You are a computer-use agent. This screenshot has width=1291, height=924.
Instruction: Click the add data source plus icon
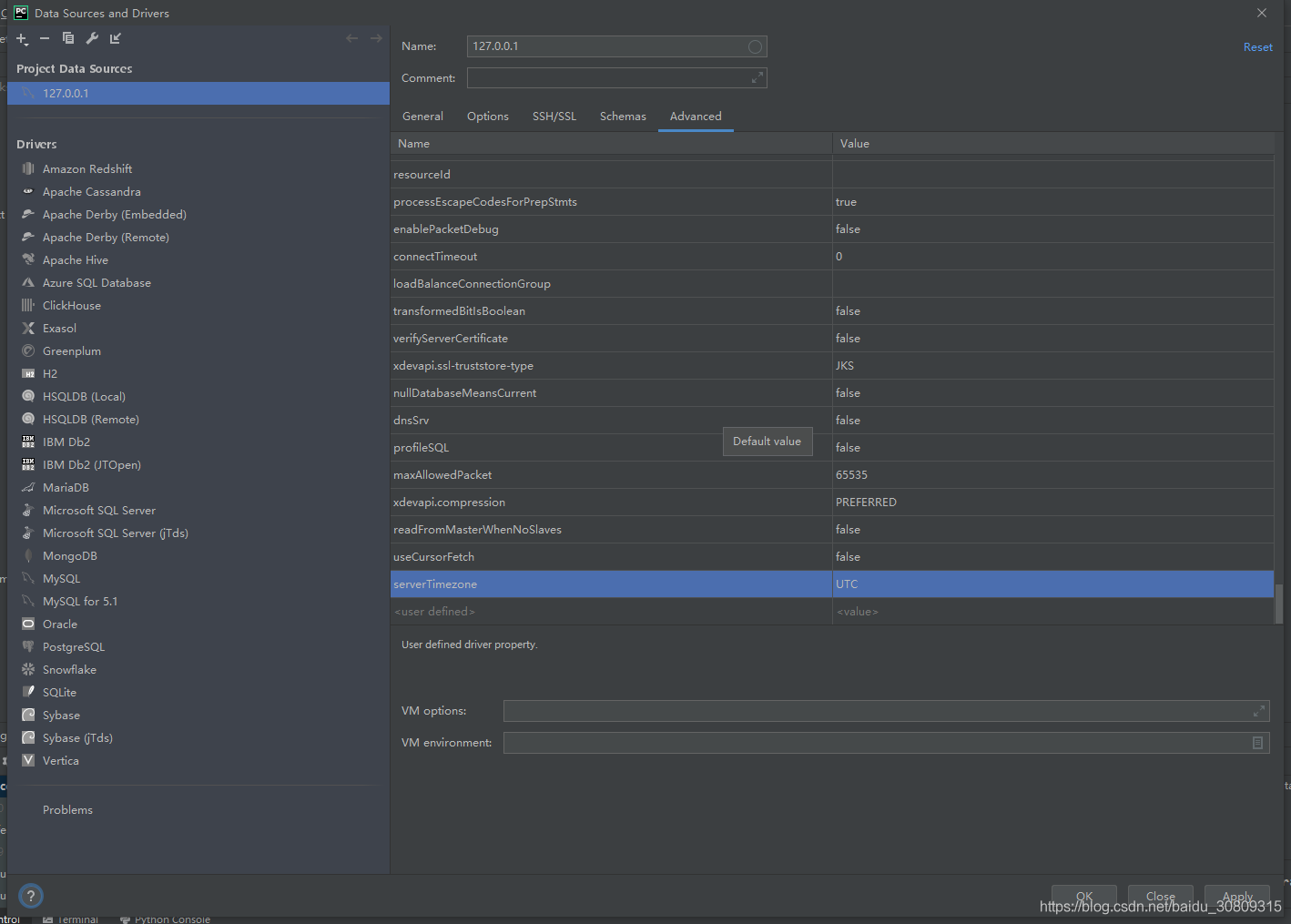click(x=22, y=38)
